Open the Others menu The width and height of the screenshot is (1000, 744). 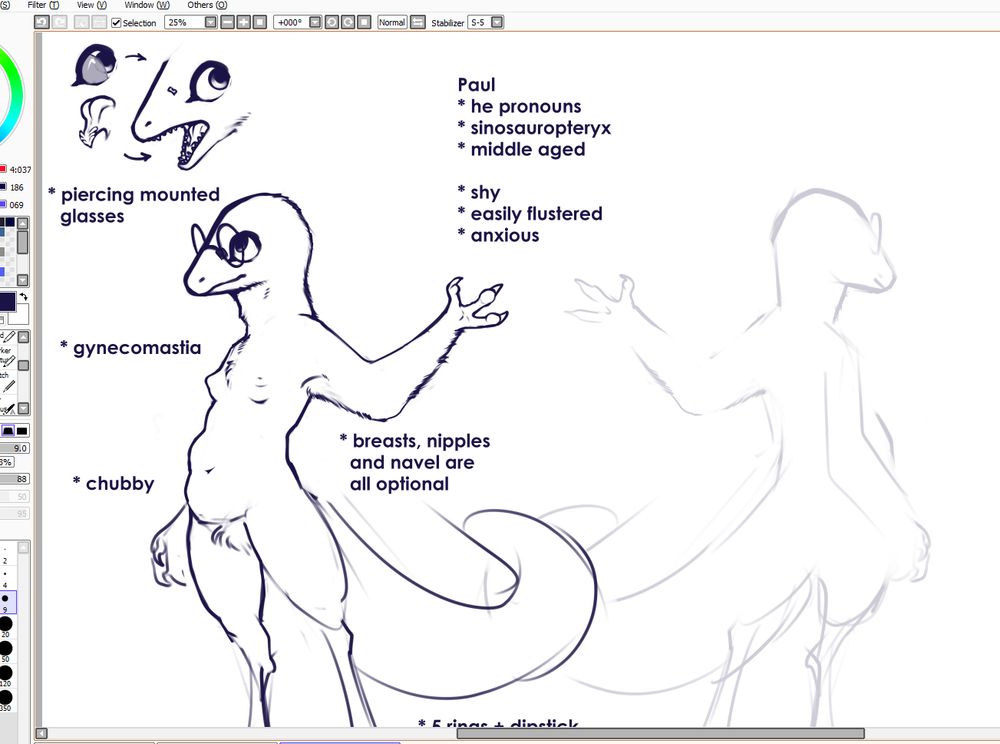207,4
